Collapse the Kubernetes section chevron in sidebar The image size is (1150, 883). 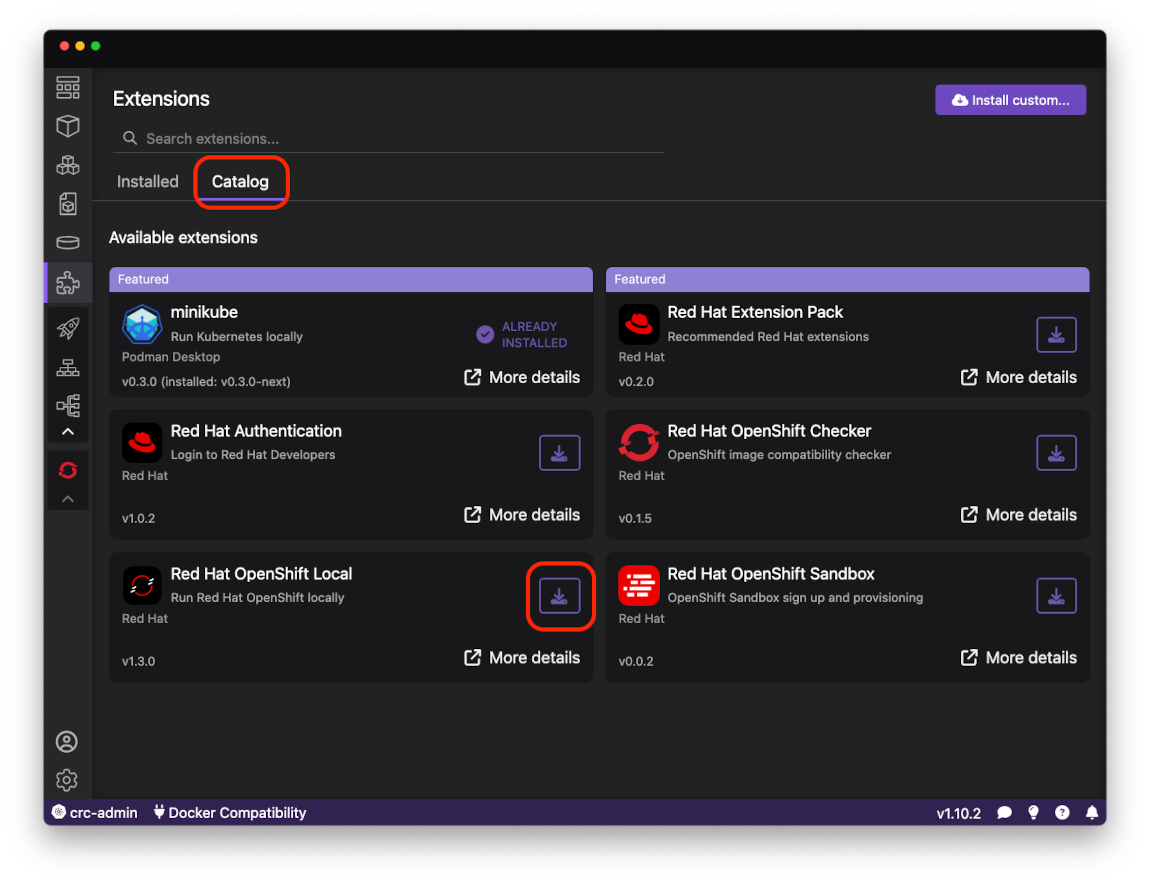[68, 432]
